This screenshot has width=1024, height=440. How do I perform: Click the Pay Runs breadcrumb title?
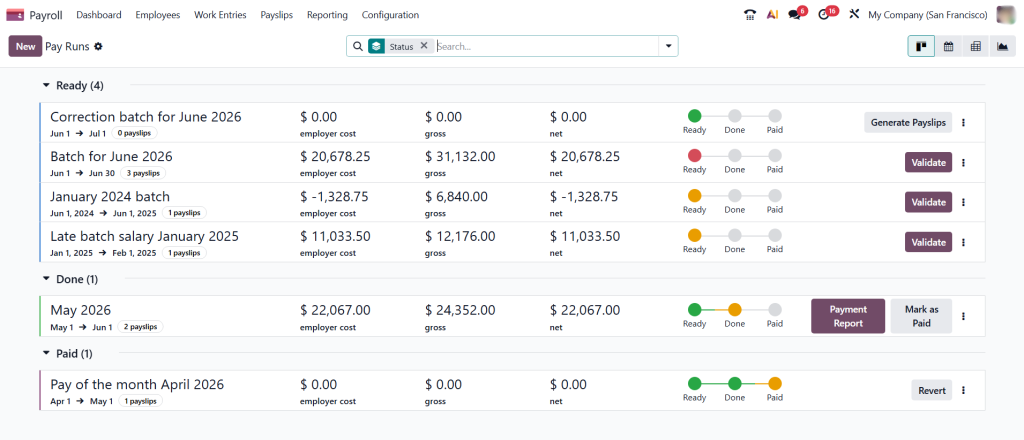pyautogui.click(x=68, y=46)
